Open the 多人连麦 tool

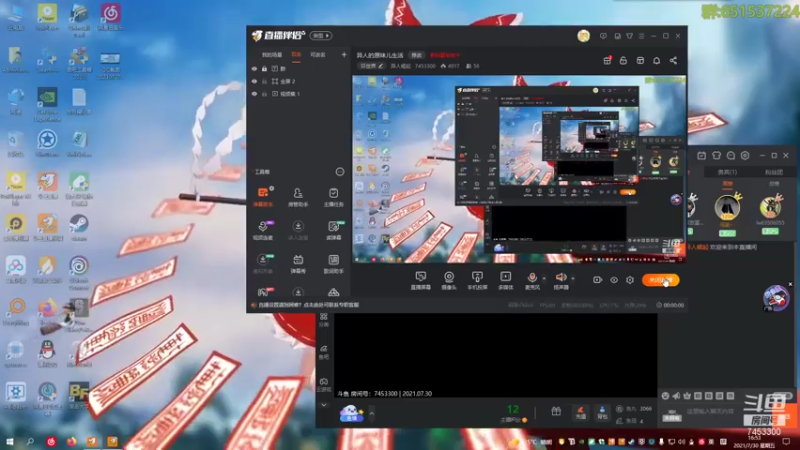point(298,230)
